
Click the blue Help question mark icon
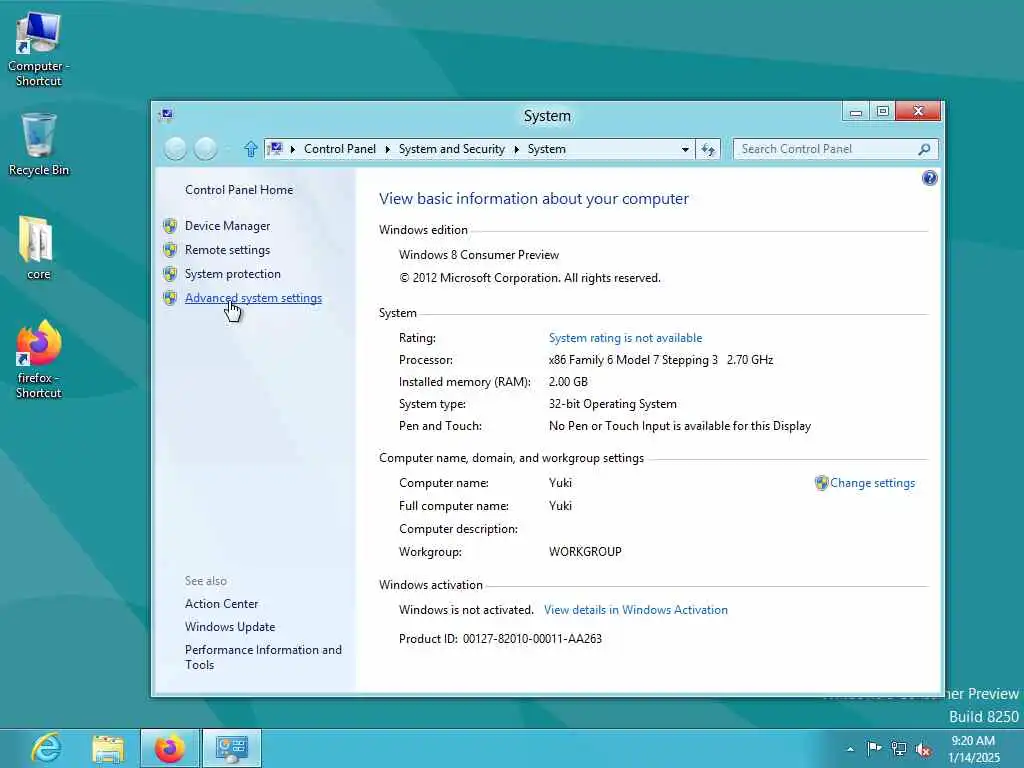point(929,178)
